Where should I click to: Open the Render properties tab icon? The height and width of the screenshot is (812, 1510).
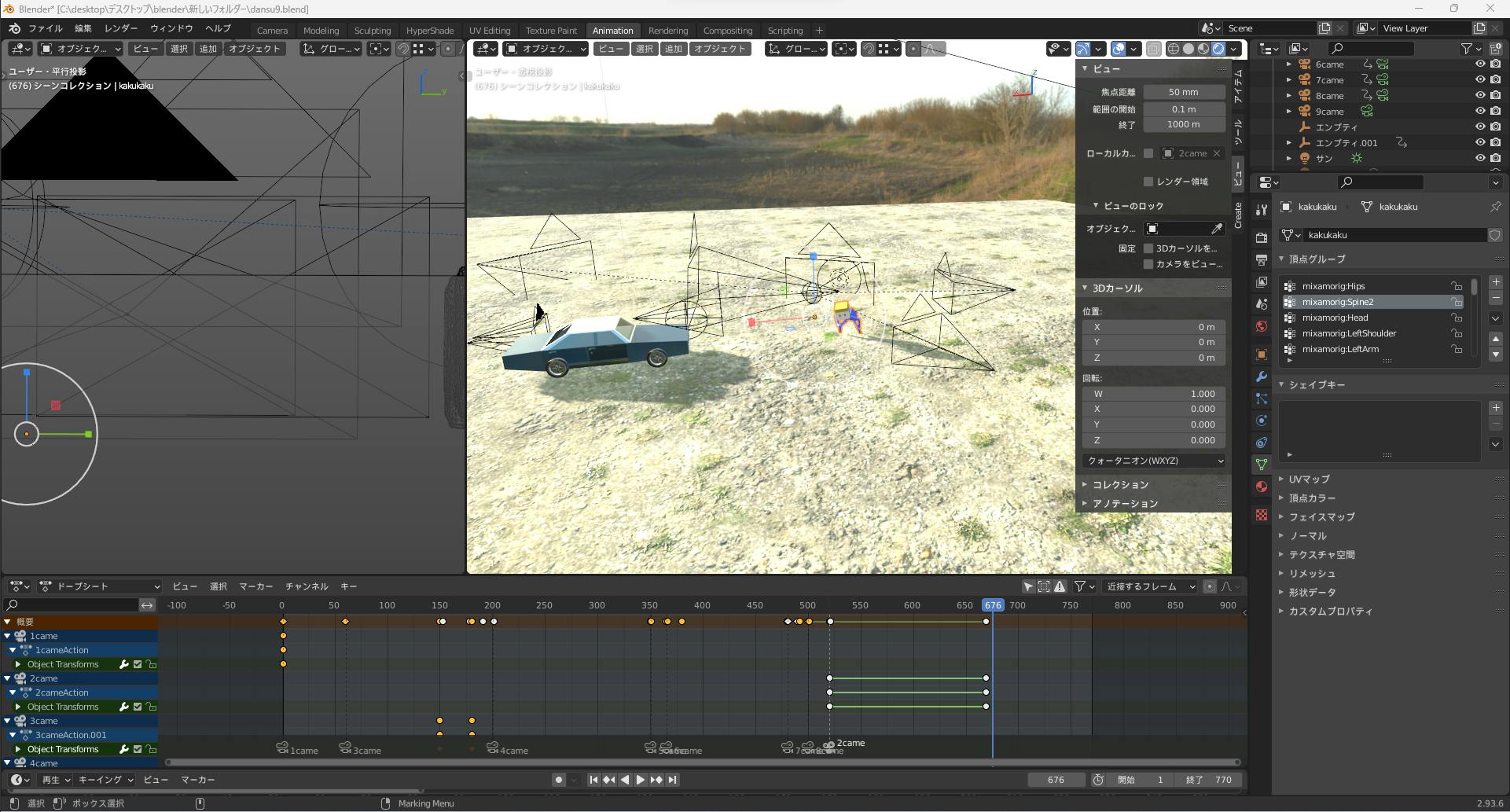(1262, 237)
